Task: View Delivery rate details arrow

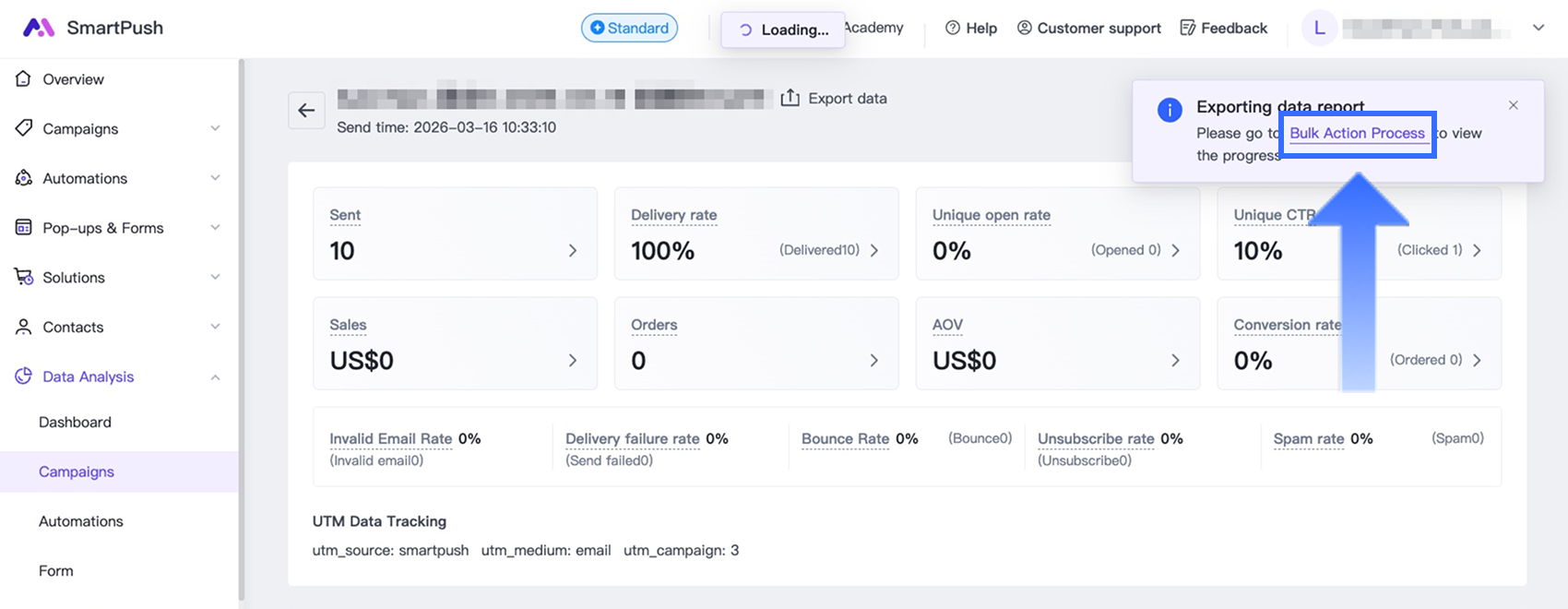Action: coord(873,250)
